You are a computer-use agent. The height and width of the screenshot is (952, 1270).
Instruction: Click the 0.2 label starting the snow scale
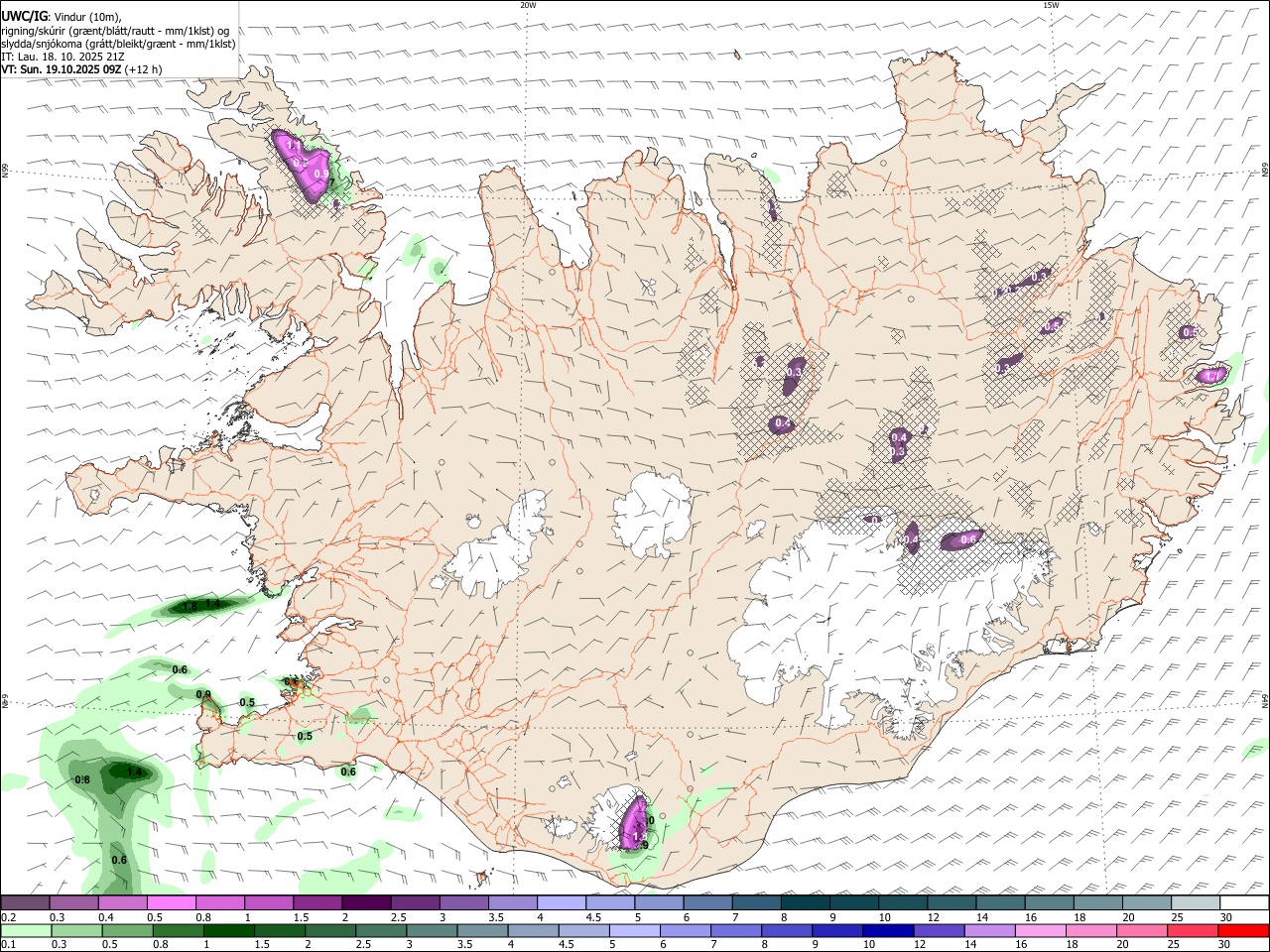[x=8, y=917]
